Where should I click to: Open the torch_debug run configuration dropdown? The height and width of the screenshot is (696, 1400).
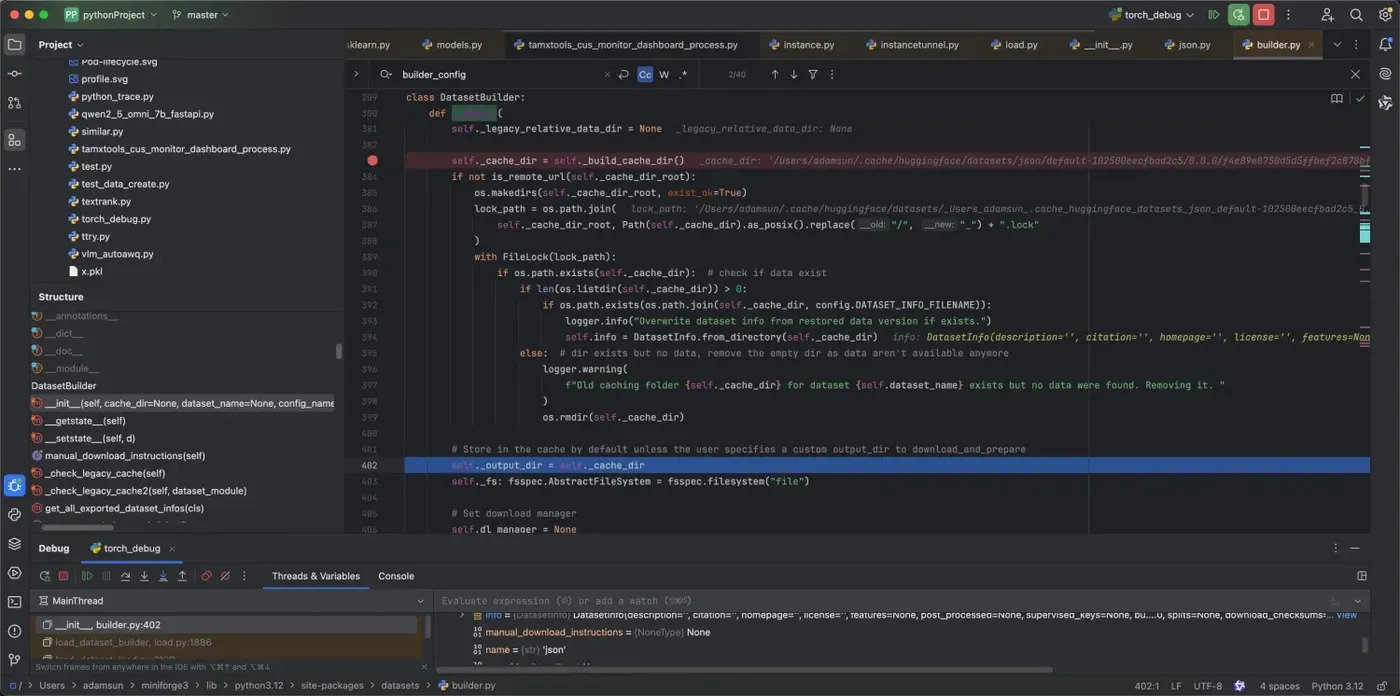click(x=1151, y=15)
